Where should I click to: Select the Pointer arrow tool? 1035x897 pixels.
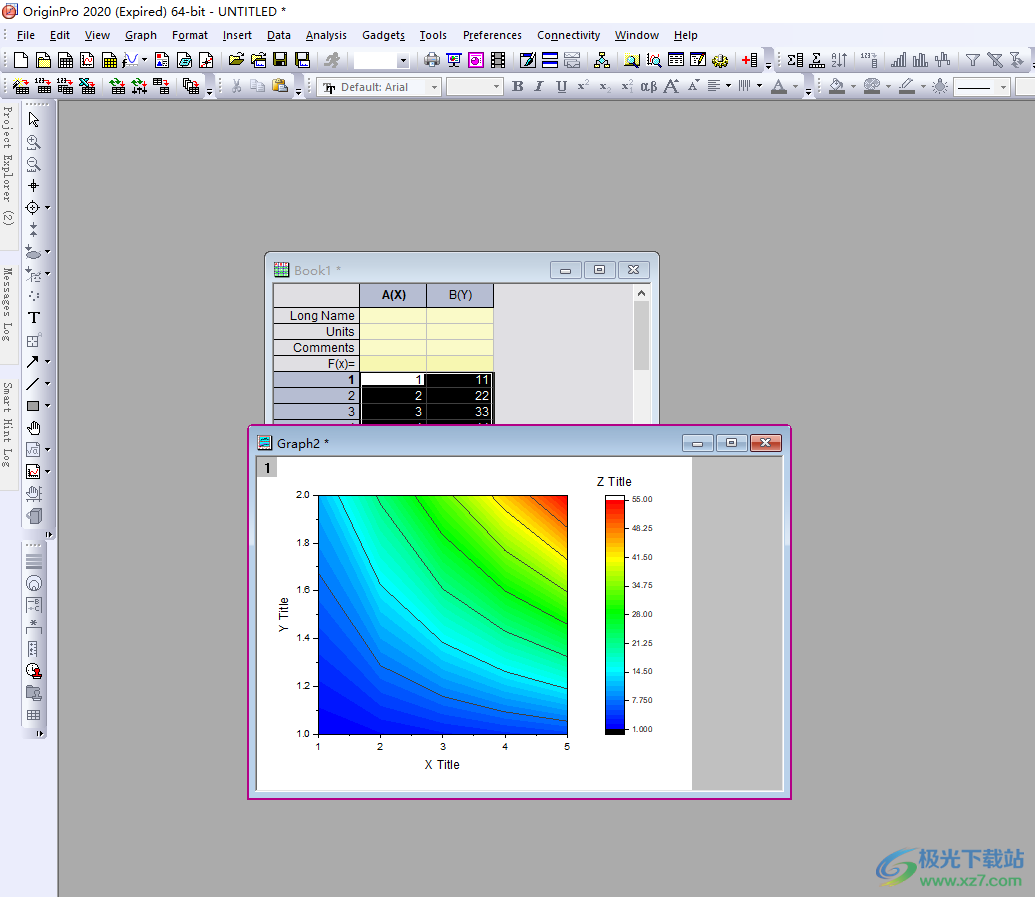pos(34,119)
